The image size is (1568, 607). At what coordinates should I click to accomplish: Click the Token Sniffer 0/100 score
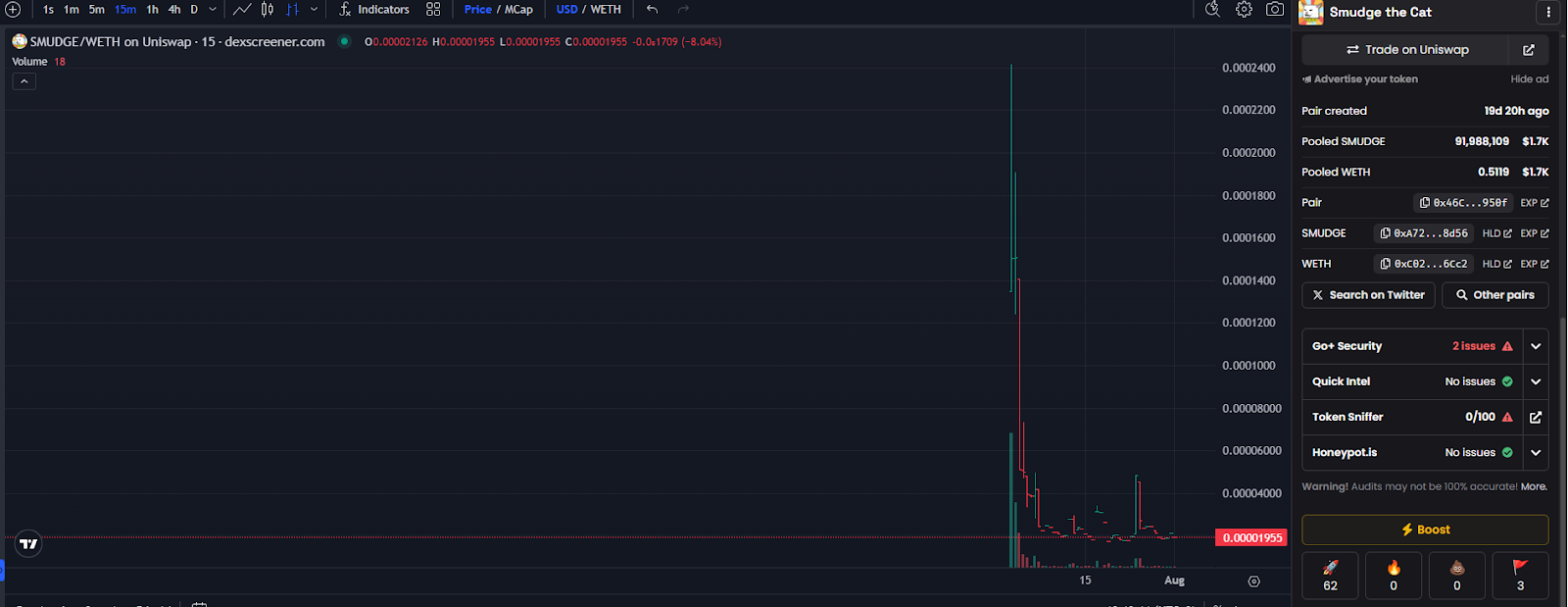click(x=1480, y=417)
